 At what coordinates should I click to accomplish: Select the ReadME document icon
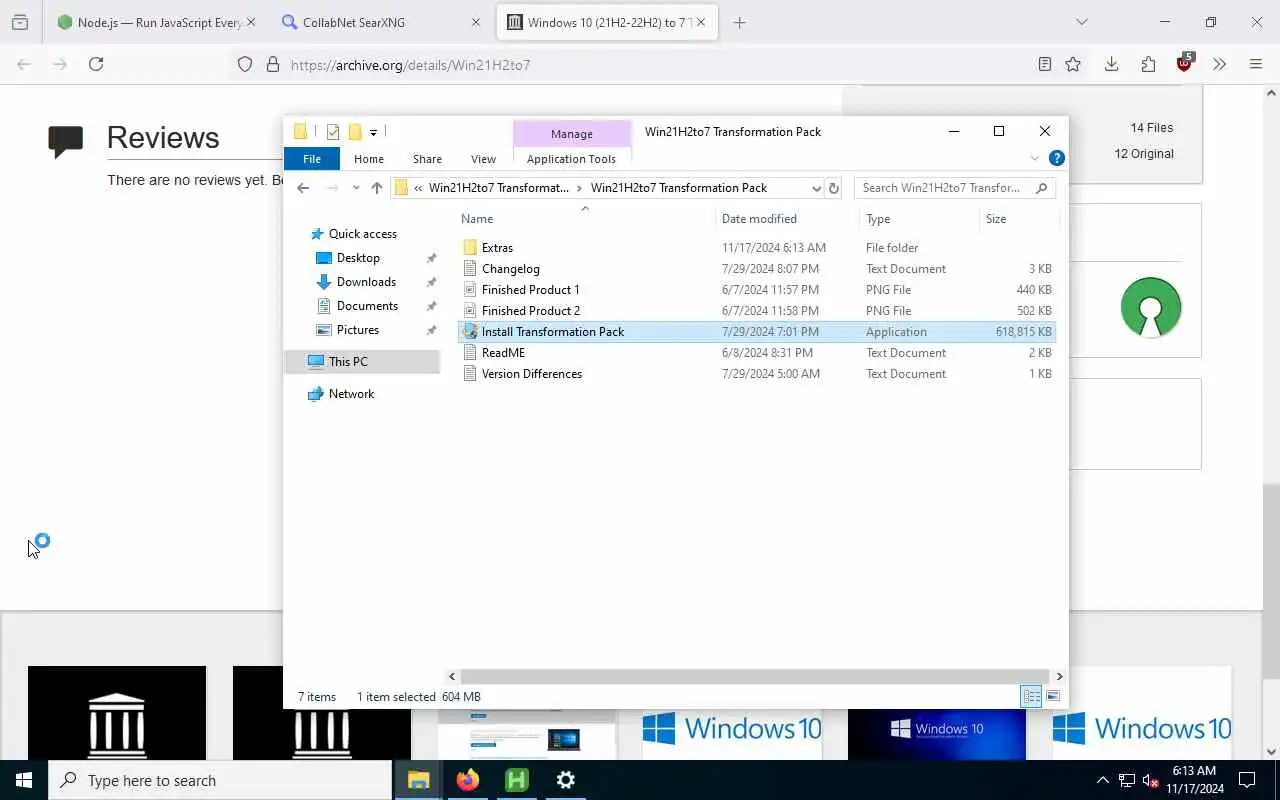[470, 353]
